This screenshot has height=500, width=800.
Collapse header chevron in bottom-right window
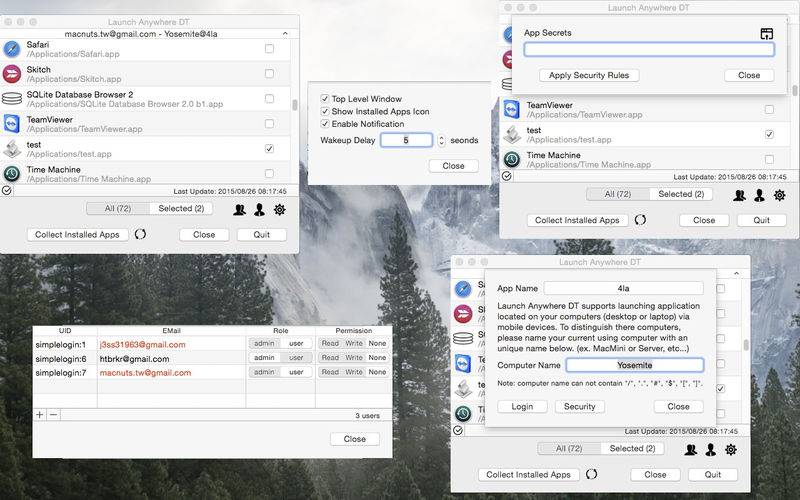tap(736, 273)
